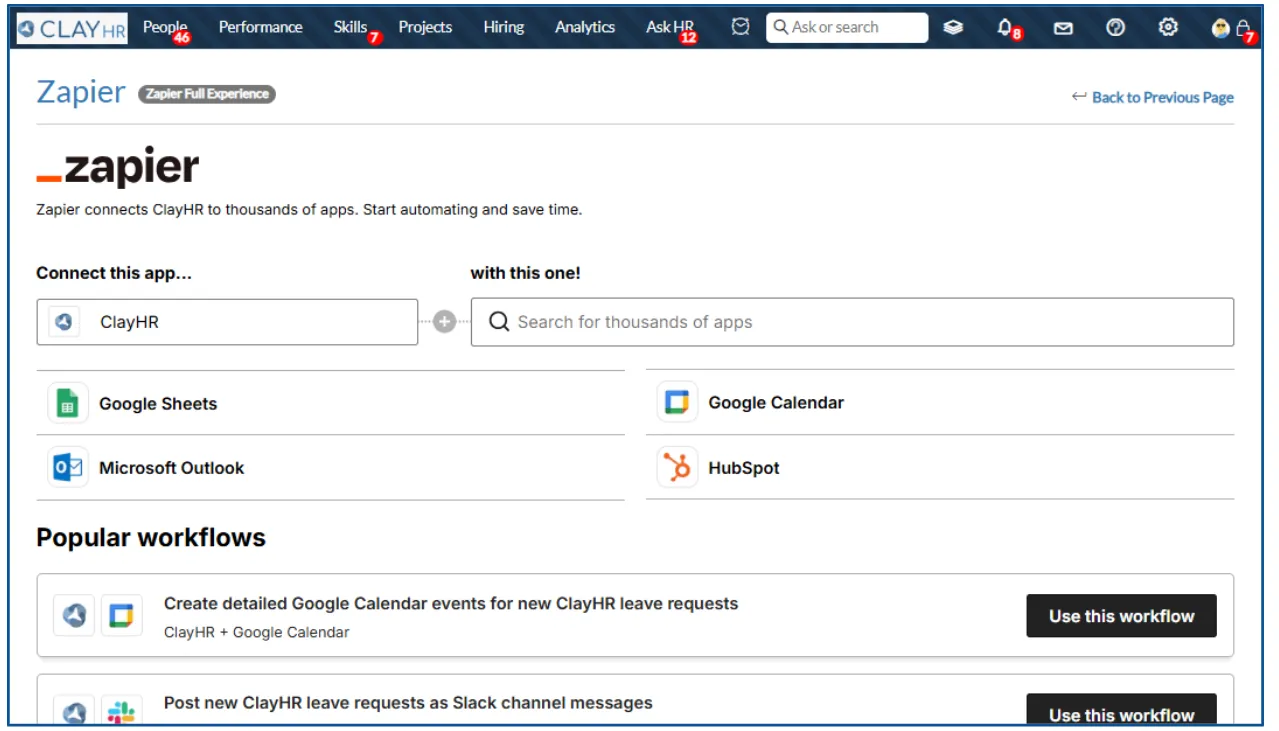Select HubSpot app label
Screen dimensions: 1279x731
point(744,468)
